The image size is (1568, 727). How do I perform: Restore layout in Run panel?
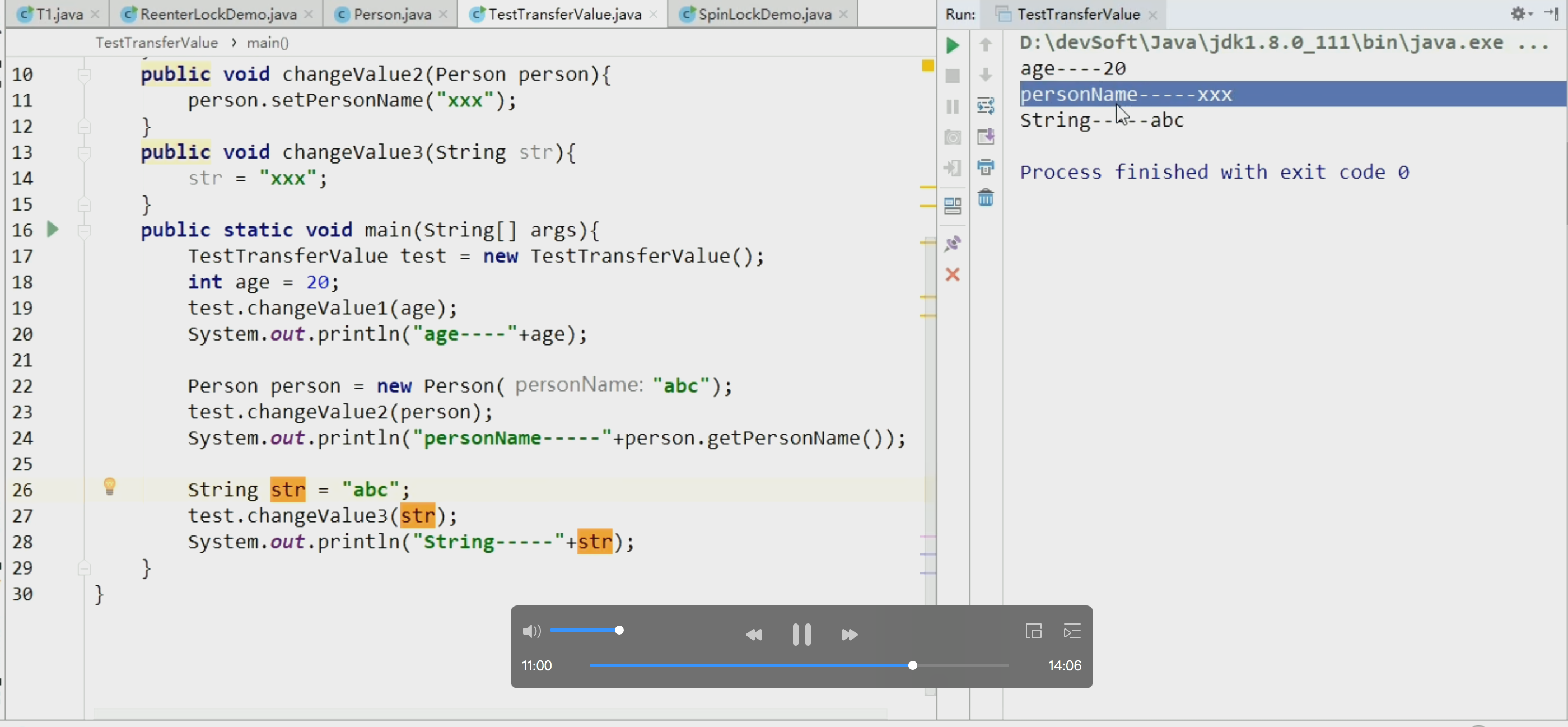953,206
